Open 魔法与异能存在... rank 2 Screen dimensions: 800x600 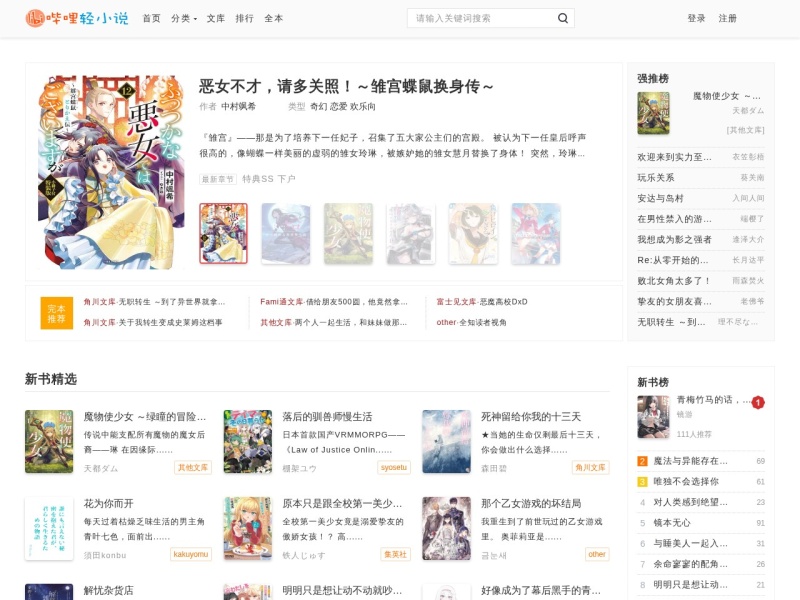click(690, 461)
